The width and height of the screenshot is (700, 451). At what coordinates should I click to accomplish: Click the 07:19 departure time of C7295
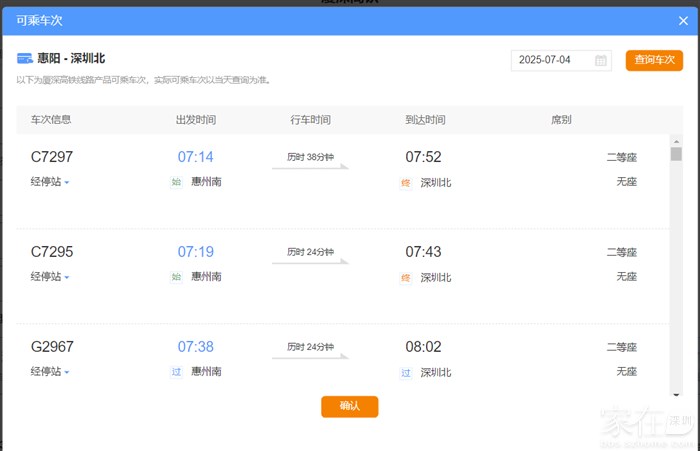coord(195,252)
